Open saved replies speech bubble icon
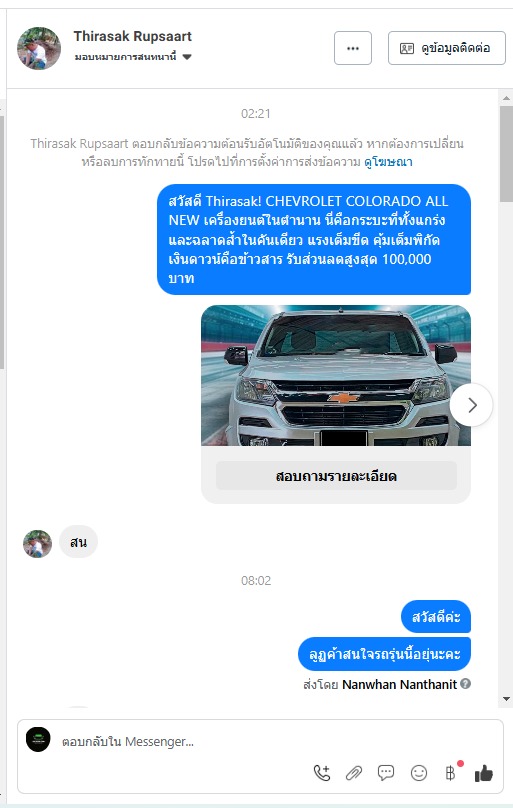Screen dimensions: 513x808 pos(386,772)
